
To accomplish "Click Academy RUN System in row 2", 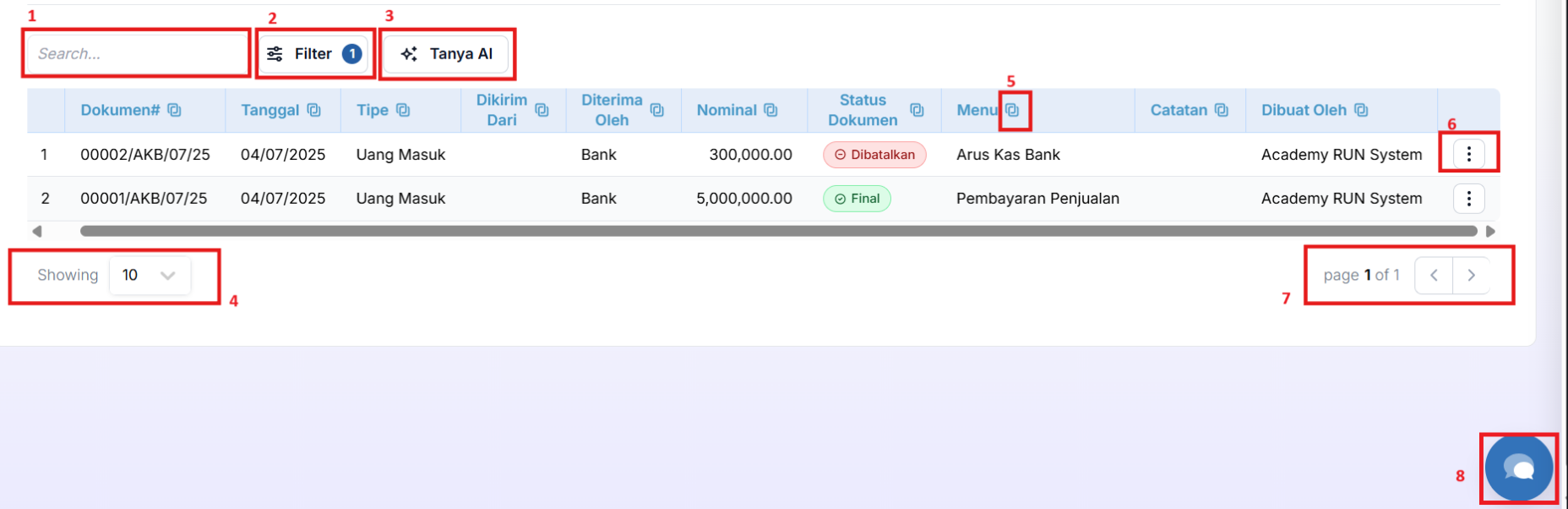I will pyautogui.click(x=1342, y=199).
